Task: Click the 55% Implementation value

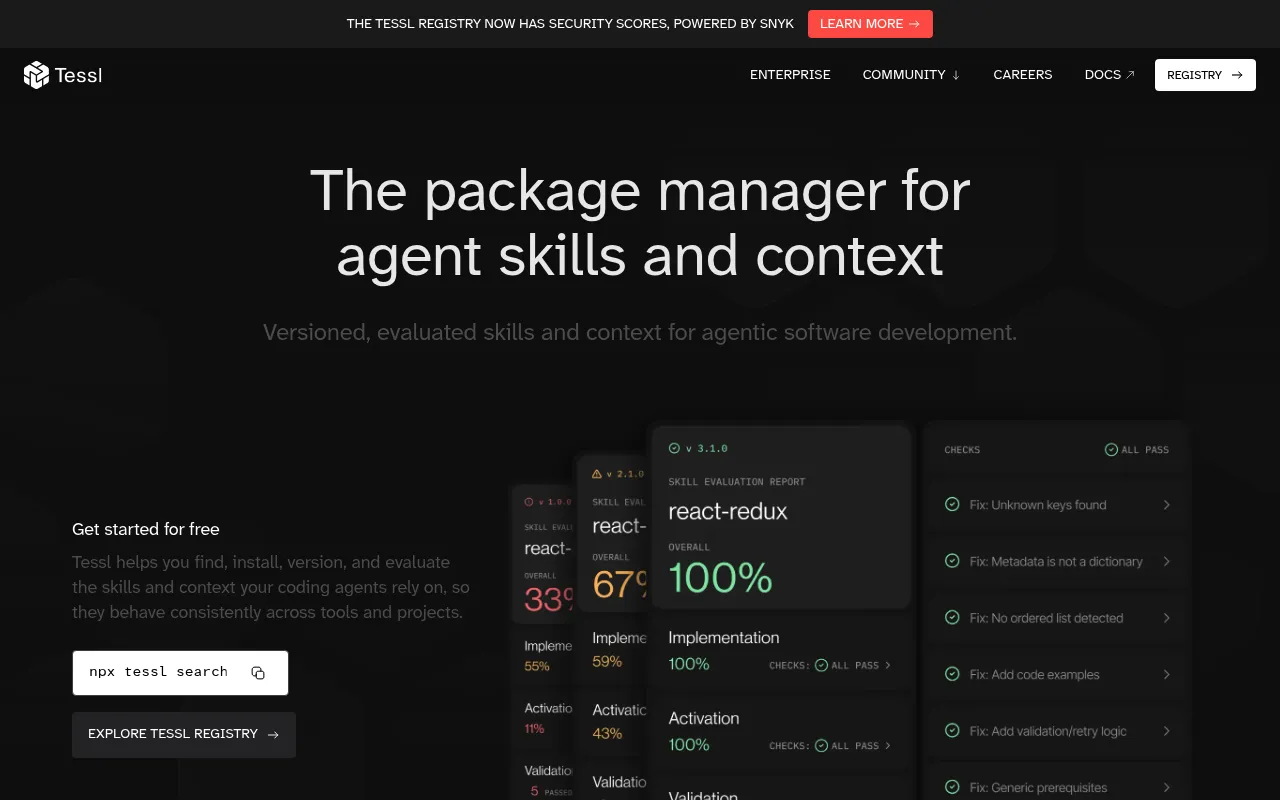Action: pyautogui.click(x=537, y=666)
